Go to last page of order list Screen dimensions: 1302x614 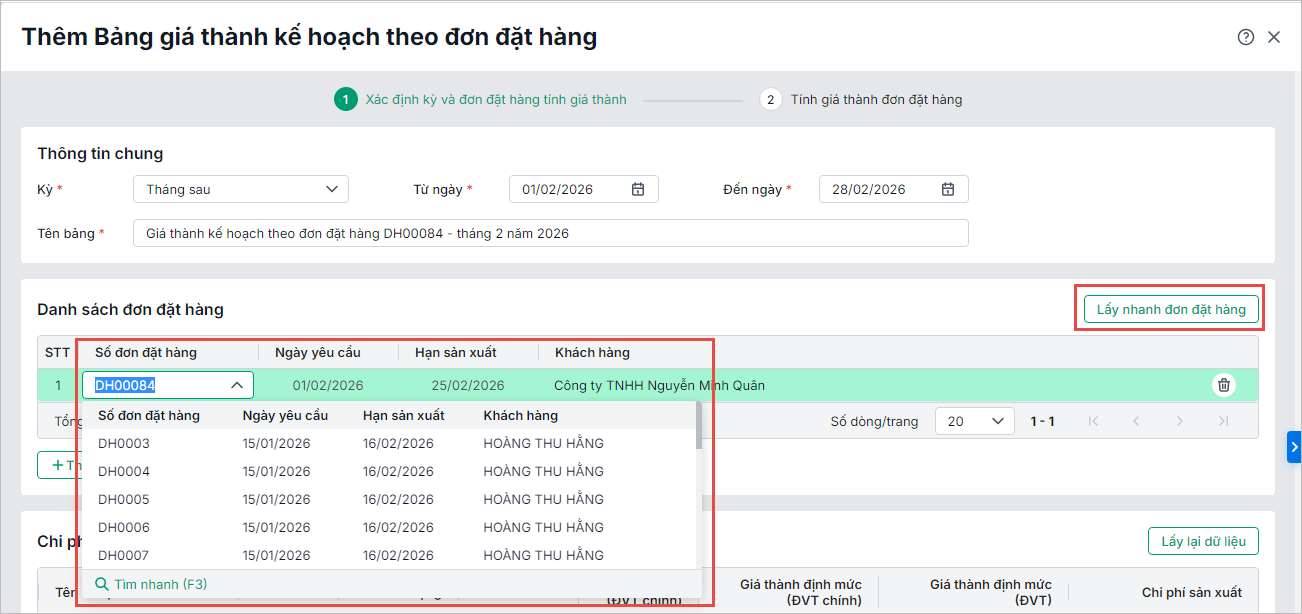pyautogui.click(x=1224, y=422)
